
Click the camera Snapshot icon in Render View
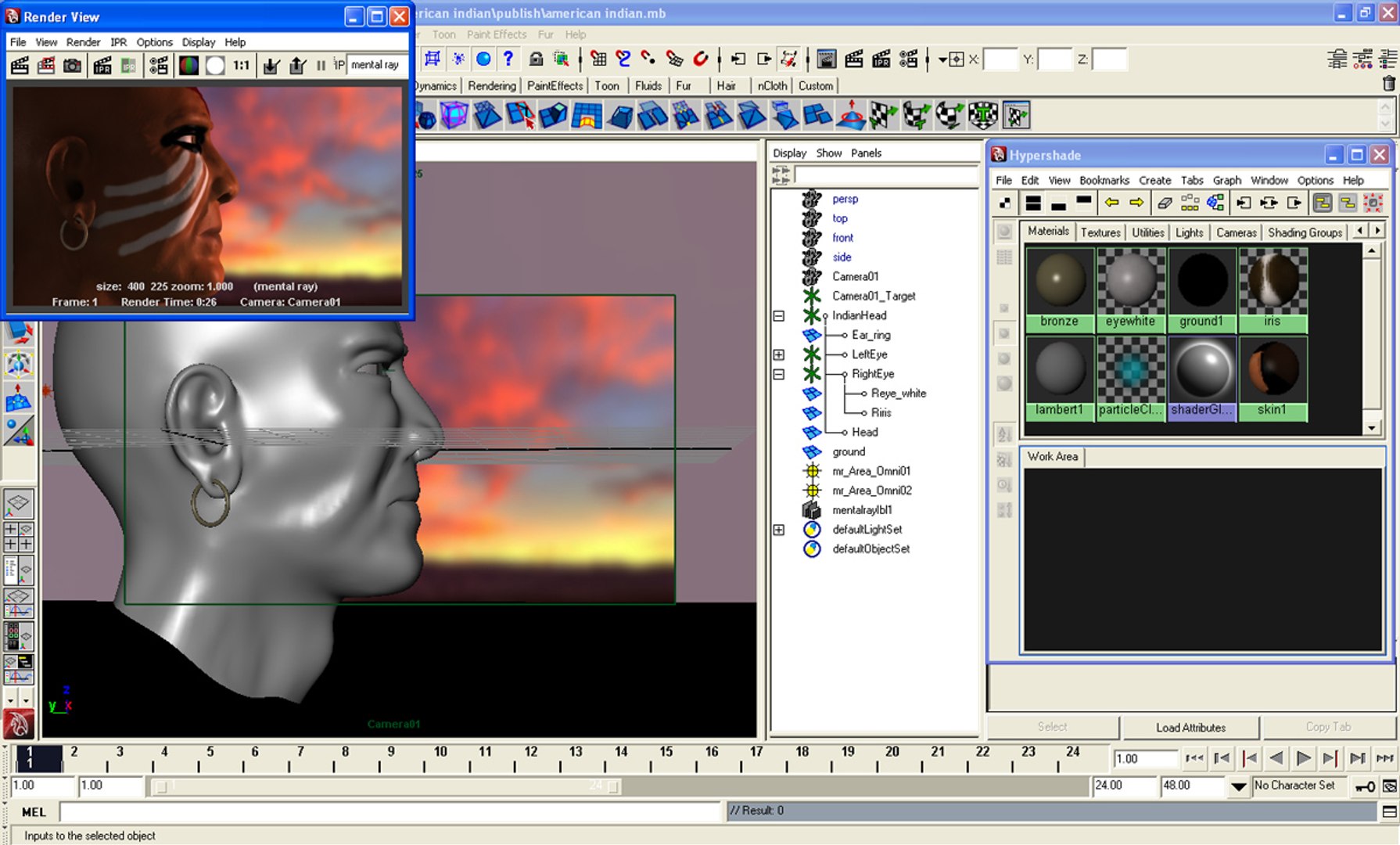[72, 66]
